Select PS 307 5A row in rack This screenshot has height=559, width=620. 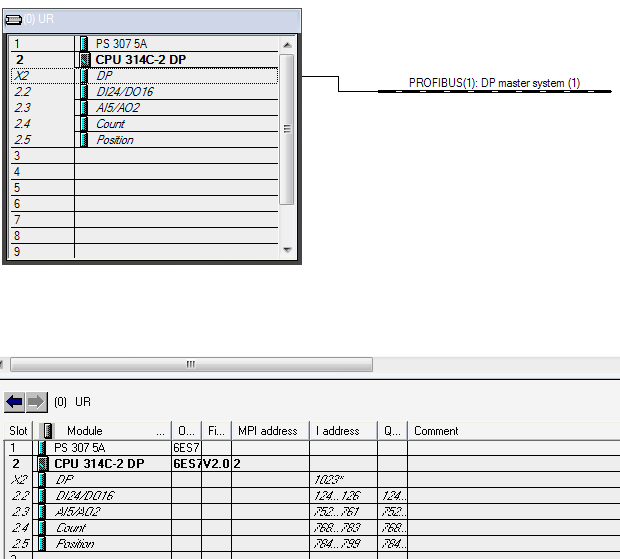tap(144, 43)
